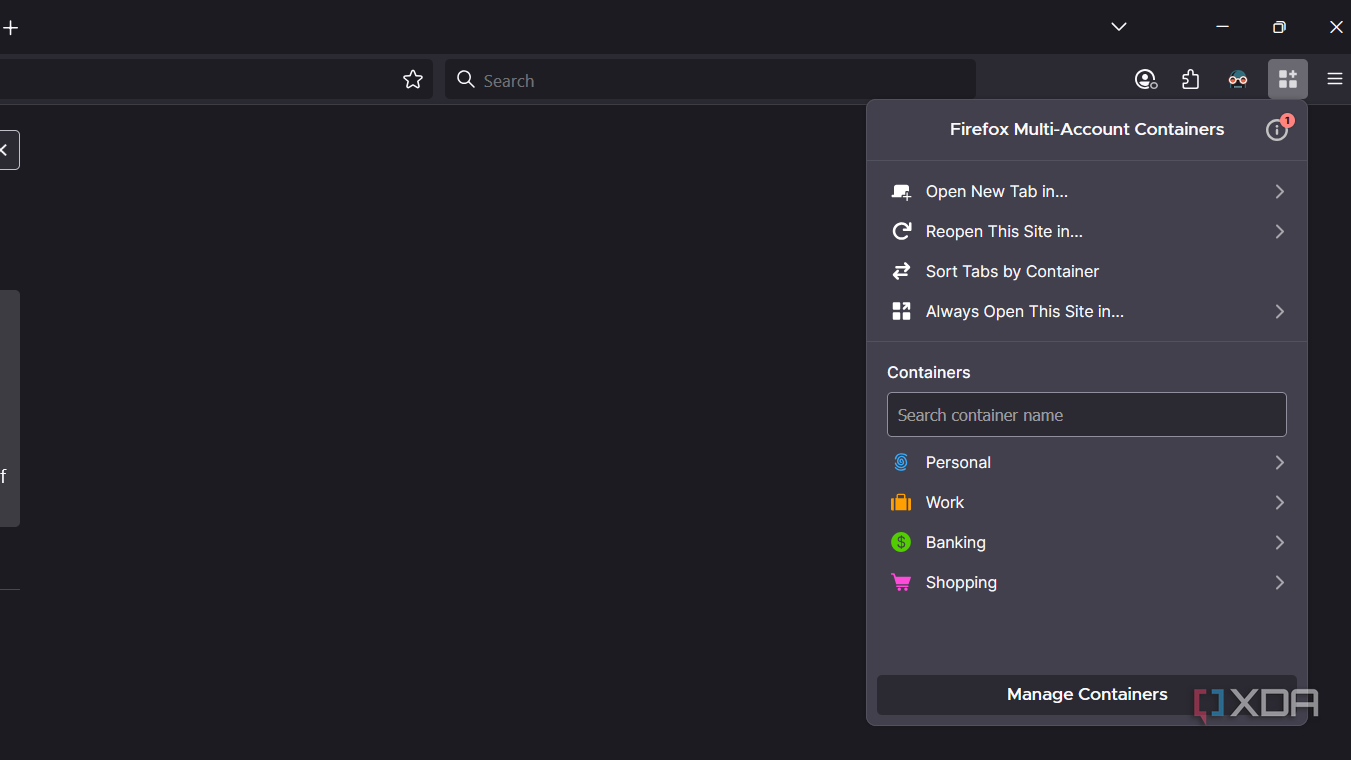The image size is (1351, 760).
Task: Bookmark this page with the star icon
Action: [x=413, y=80]
